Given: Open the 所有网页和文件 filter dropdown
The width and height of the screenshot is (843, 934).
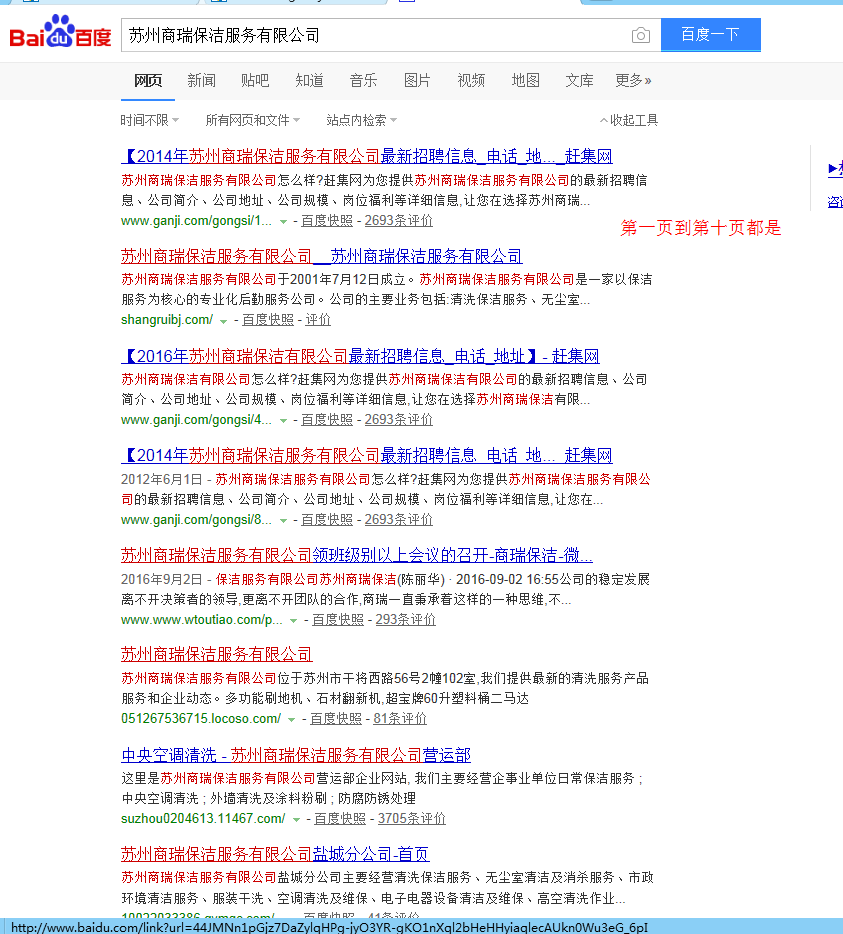Looking at the screenshot, I should (x=253, y=120).
